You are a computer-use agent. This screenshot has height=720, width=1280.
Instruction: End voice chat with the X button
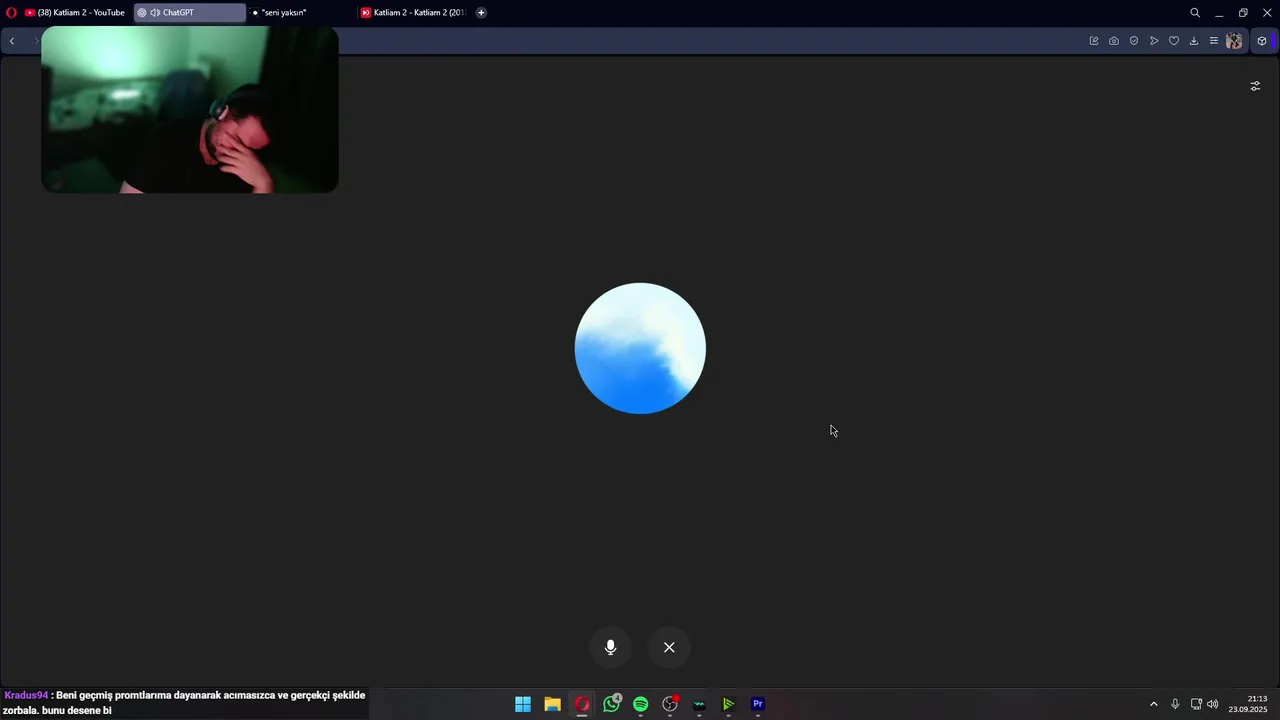[x=669, y=647]
